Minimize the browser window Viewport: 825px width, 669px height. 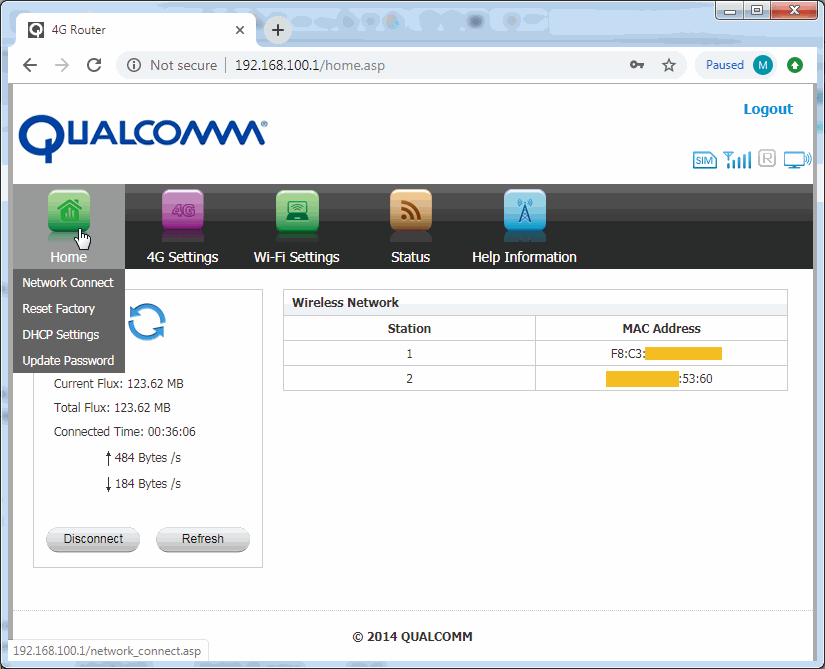tap(730, 10)
